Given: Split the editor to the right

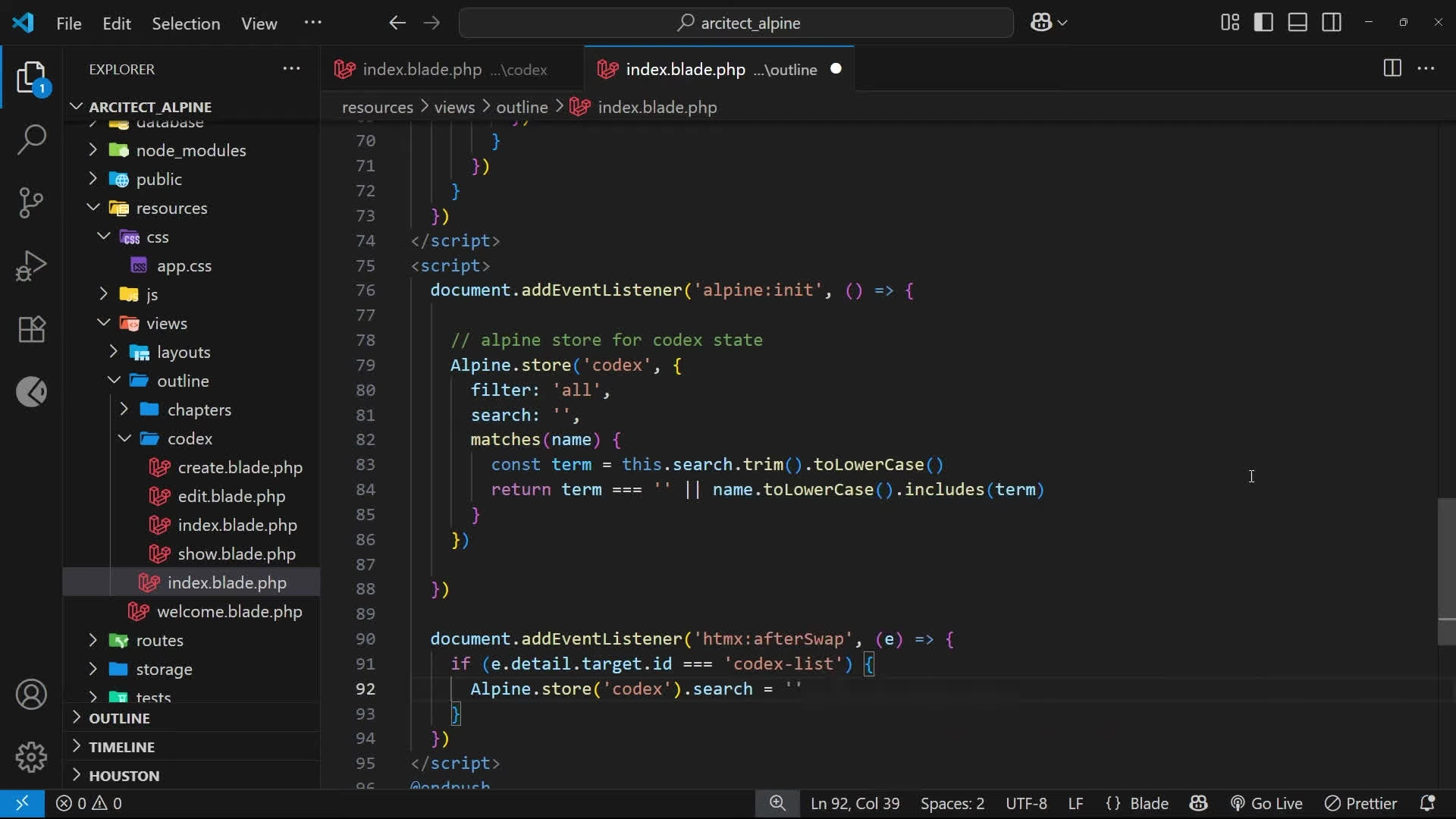Looking at the screenshot, I should (1392, 68).
